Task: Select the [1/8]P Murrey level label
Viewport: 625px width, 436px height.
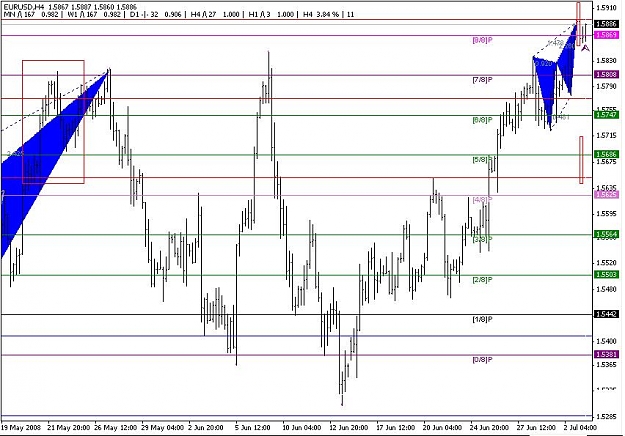Action: click(482, 320)
